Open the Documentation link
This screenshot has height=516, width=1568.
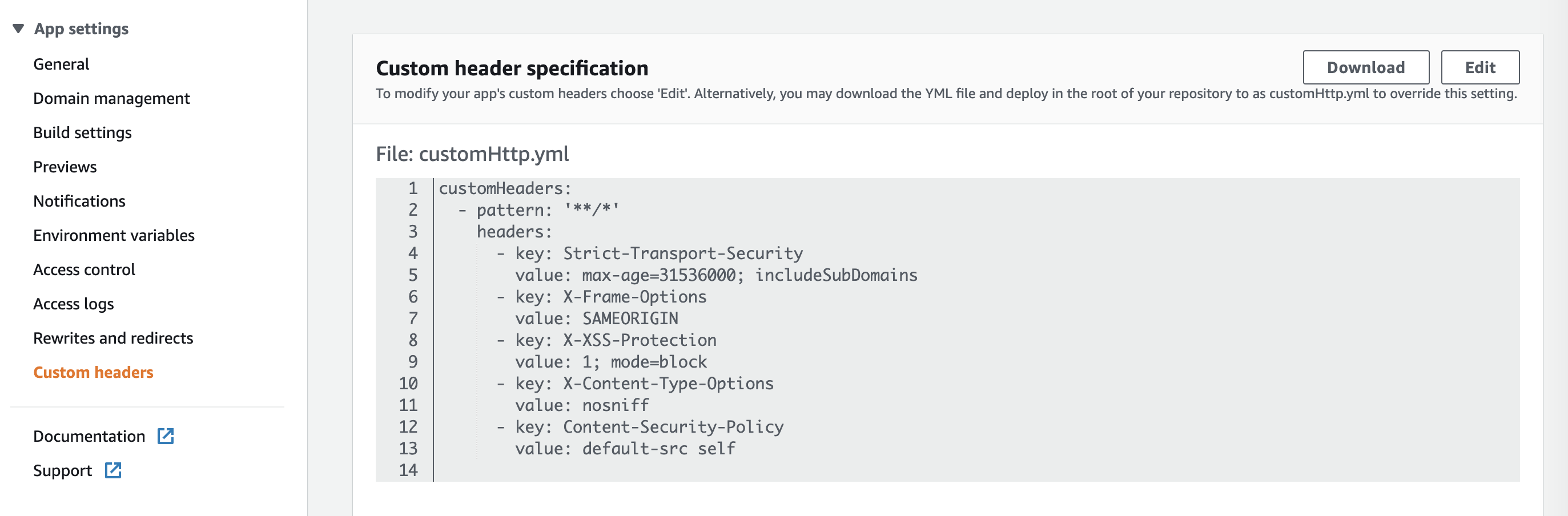coord(89,436)
